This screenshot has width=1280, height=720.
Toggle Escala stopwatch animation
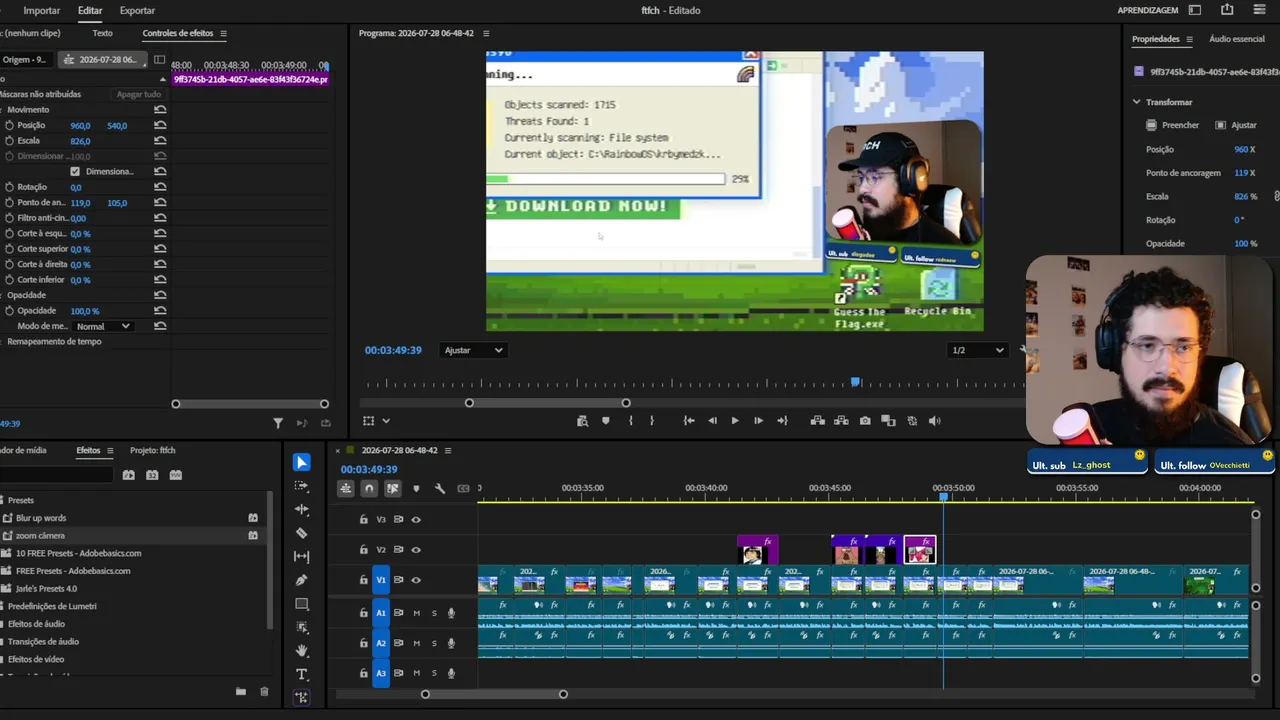tap(9, 141)
